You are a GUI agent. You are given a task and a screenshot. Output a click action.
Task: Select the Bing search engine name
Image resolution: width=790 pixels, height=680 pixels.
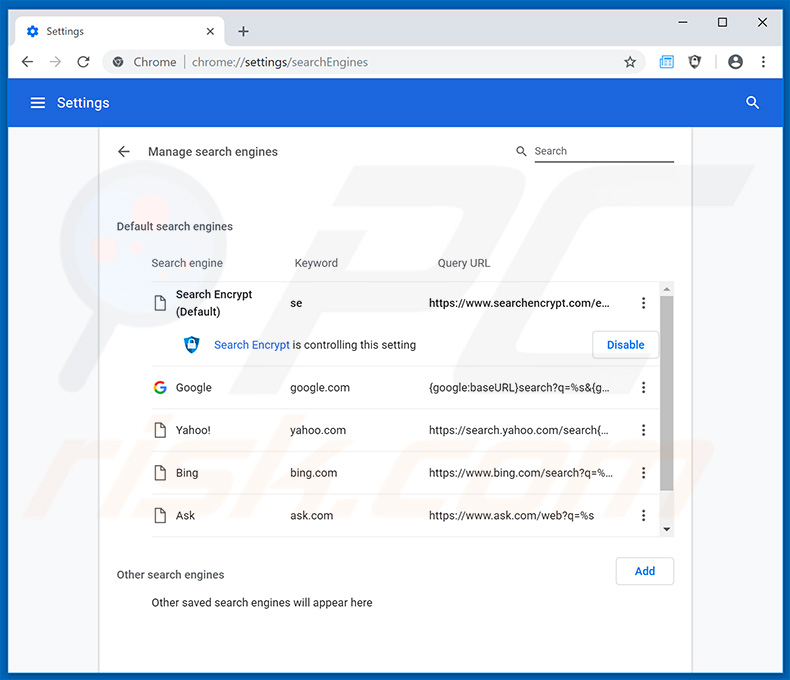pos(187,472)
